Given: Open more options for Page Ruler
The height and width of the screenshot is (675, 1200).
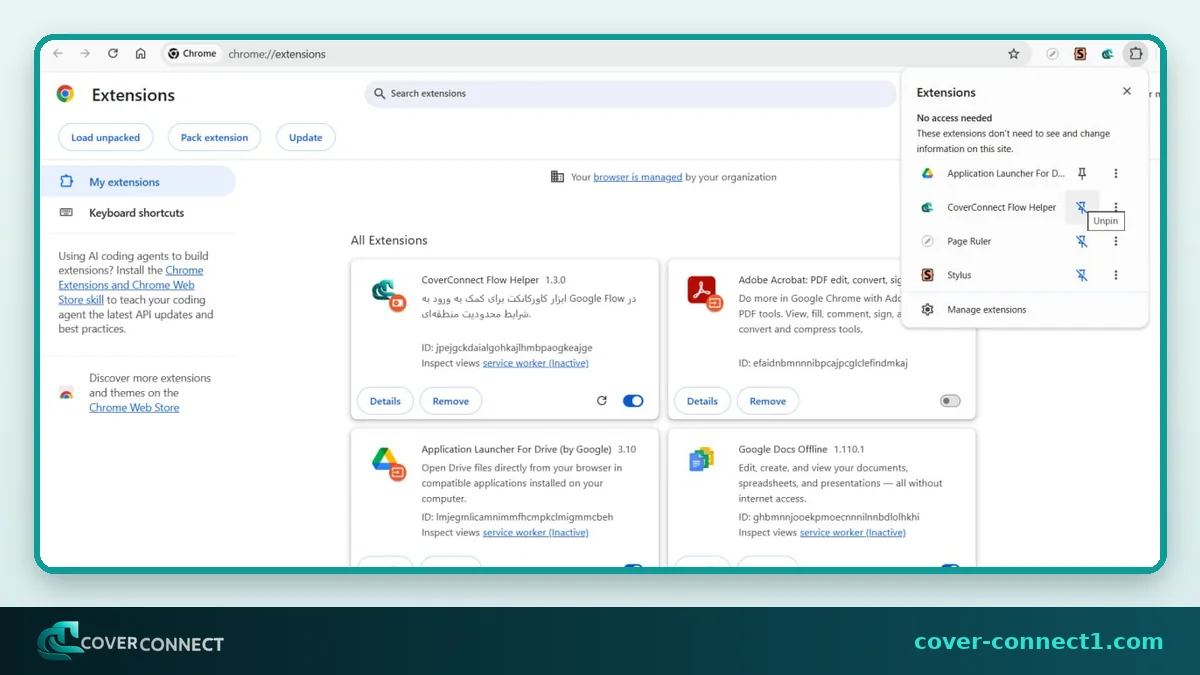Looking at the screenshot, I should [x=1116, y=241].
